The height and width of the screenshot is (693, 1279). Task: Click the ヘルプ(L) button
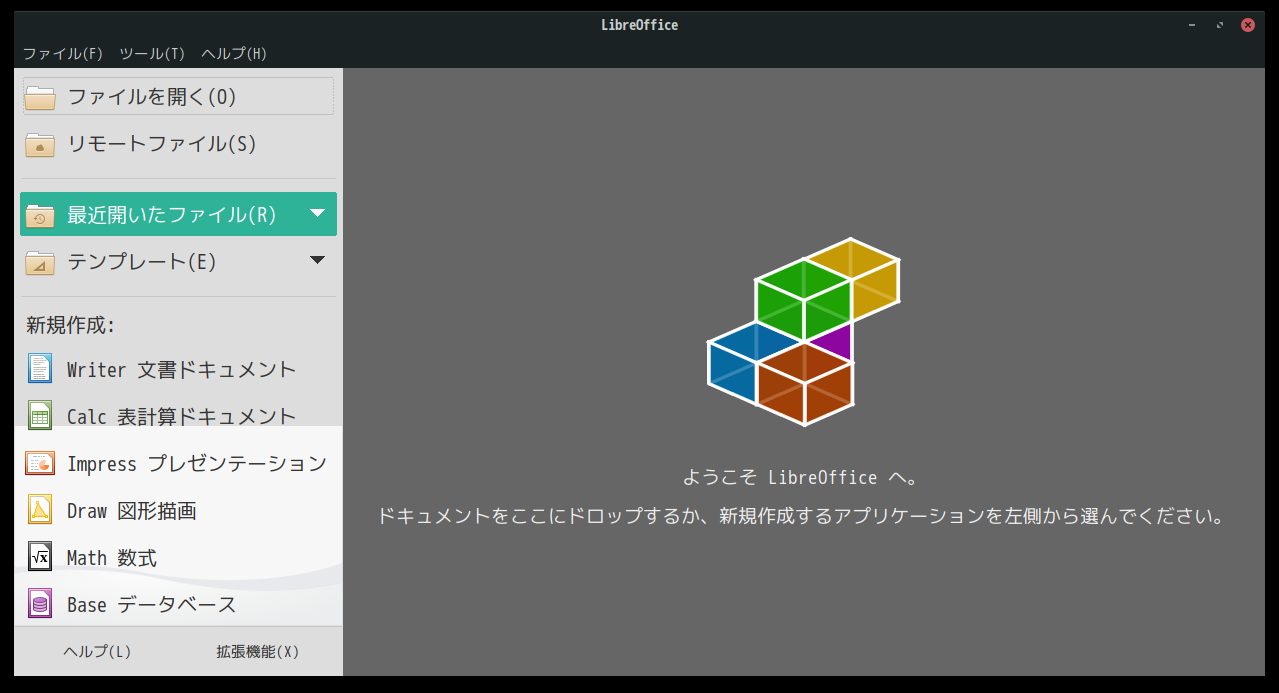coord(97,651)
